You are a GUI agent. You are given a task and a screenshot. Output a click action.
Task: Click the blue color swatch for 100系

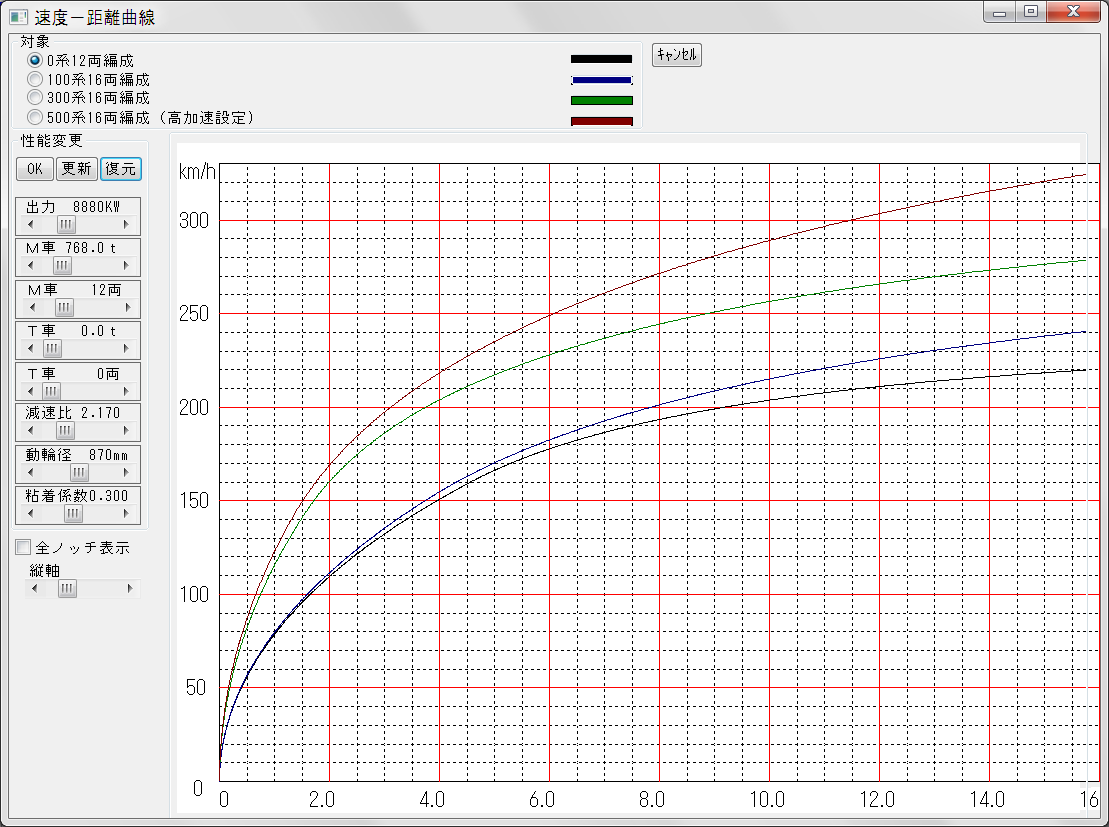(x=601, y=80)
